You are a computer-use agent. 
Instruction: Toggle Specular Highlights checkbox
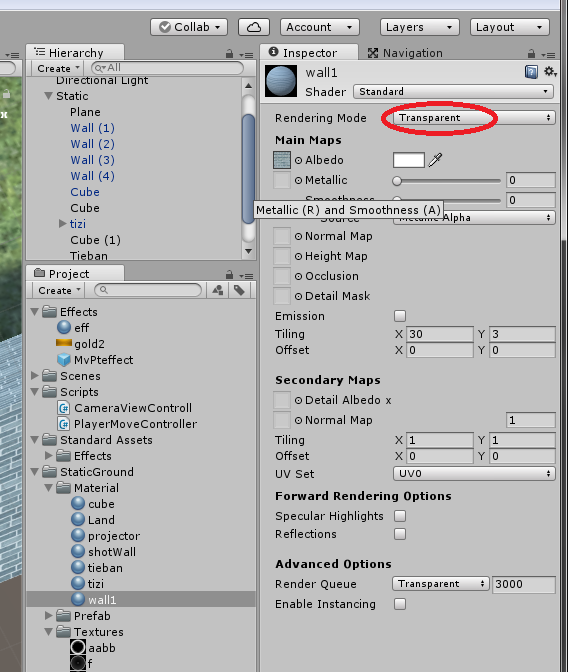400,516
